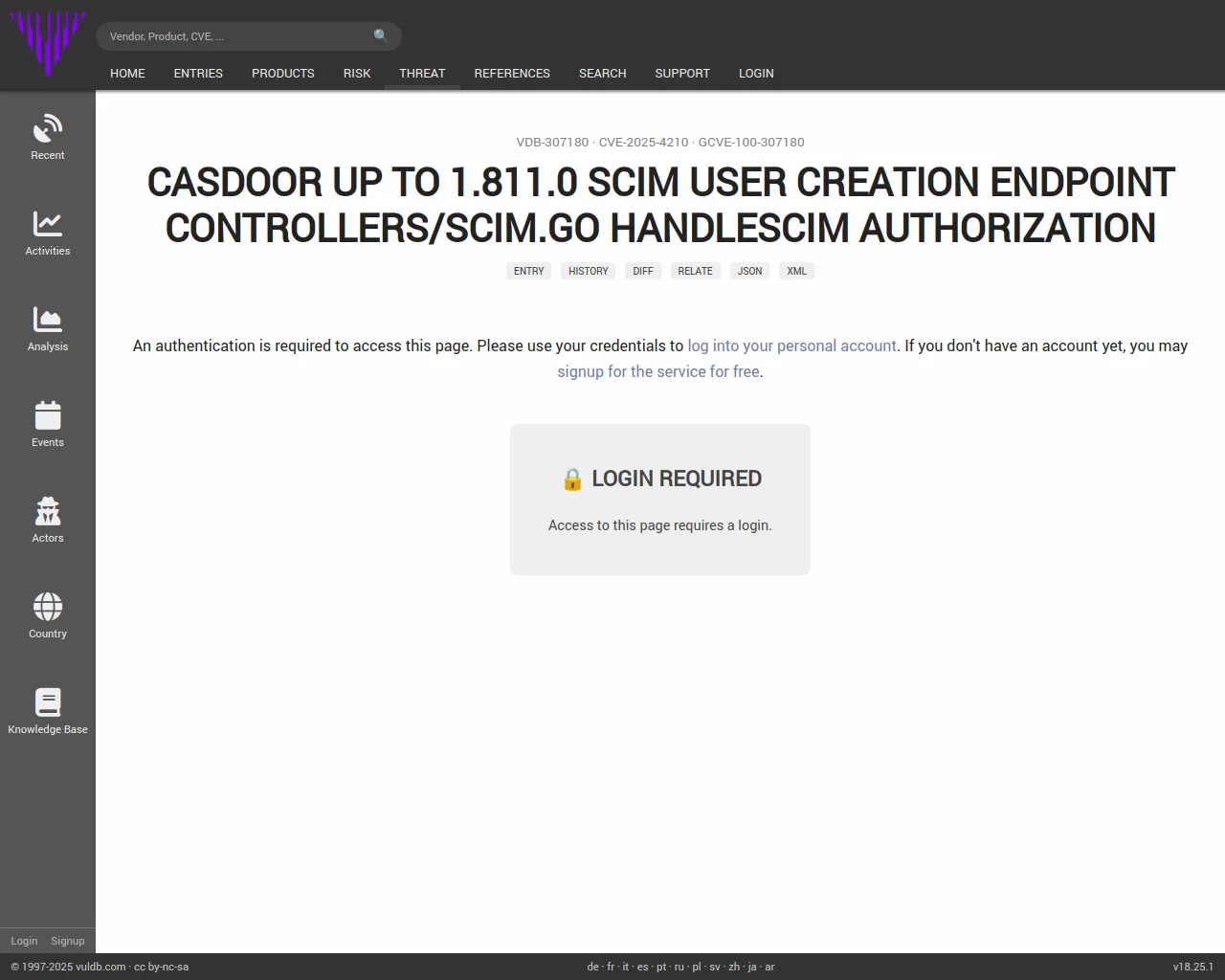1225x980 pixels.
Task: Open the cc by-nc-sa license link
Action: 161,967
